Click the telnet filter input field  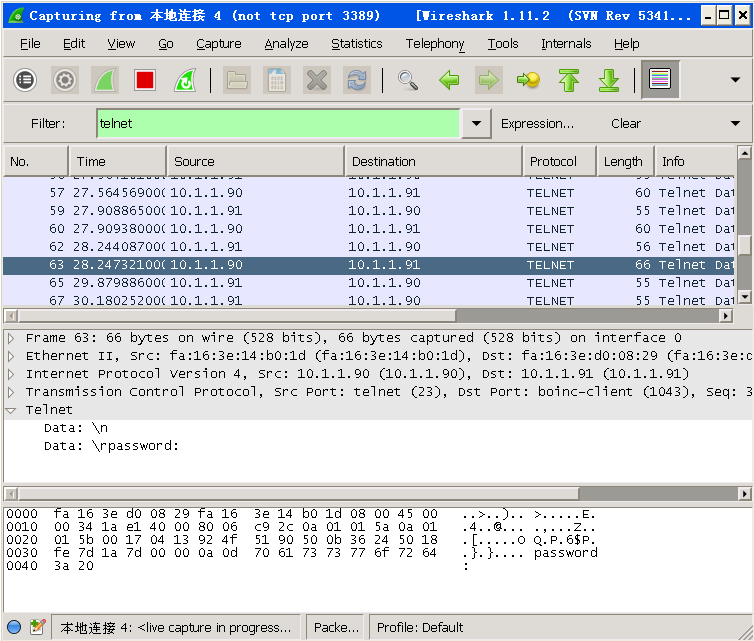click(x=278, y=124)
